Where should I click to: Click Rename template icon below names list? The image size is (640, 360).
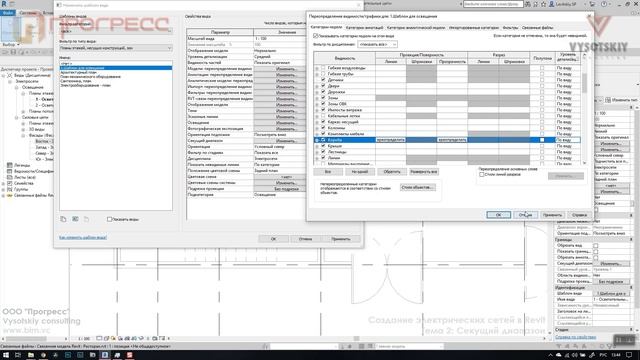[75, 219]
